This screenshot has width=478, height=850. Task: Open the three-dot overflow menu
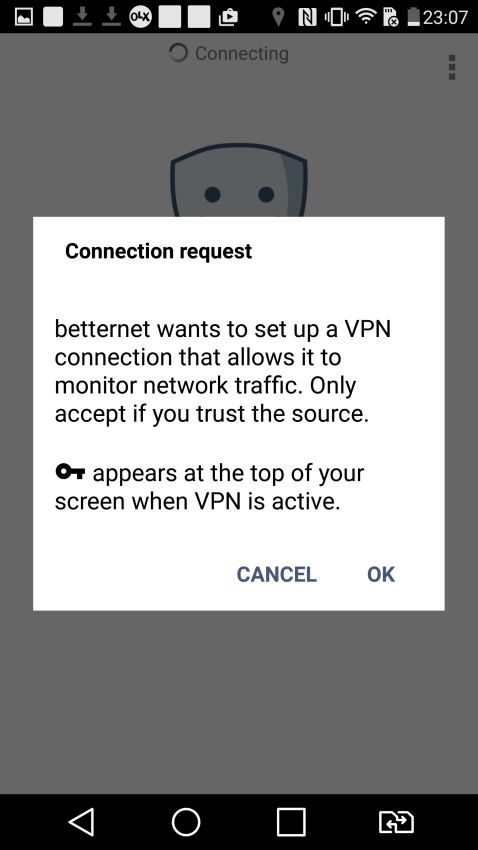pyautogui.click(x=452, y=67)
